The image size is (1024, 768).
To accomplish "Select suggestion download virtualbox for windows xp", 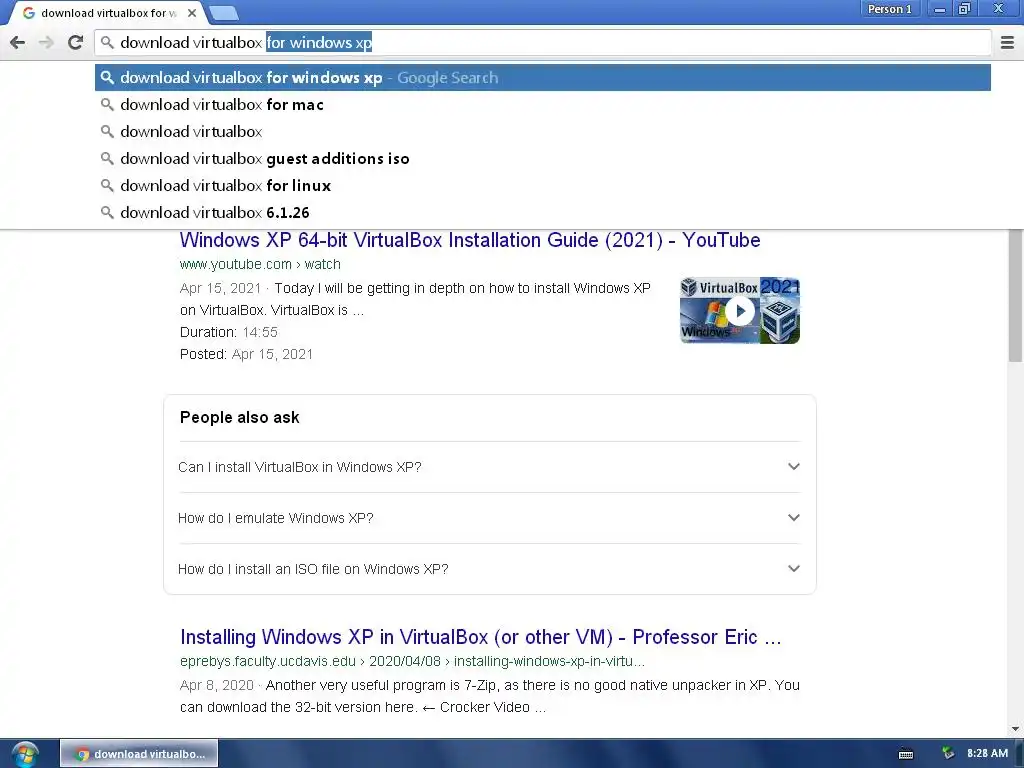I will coord(542,78).
